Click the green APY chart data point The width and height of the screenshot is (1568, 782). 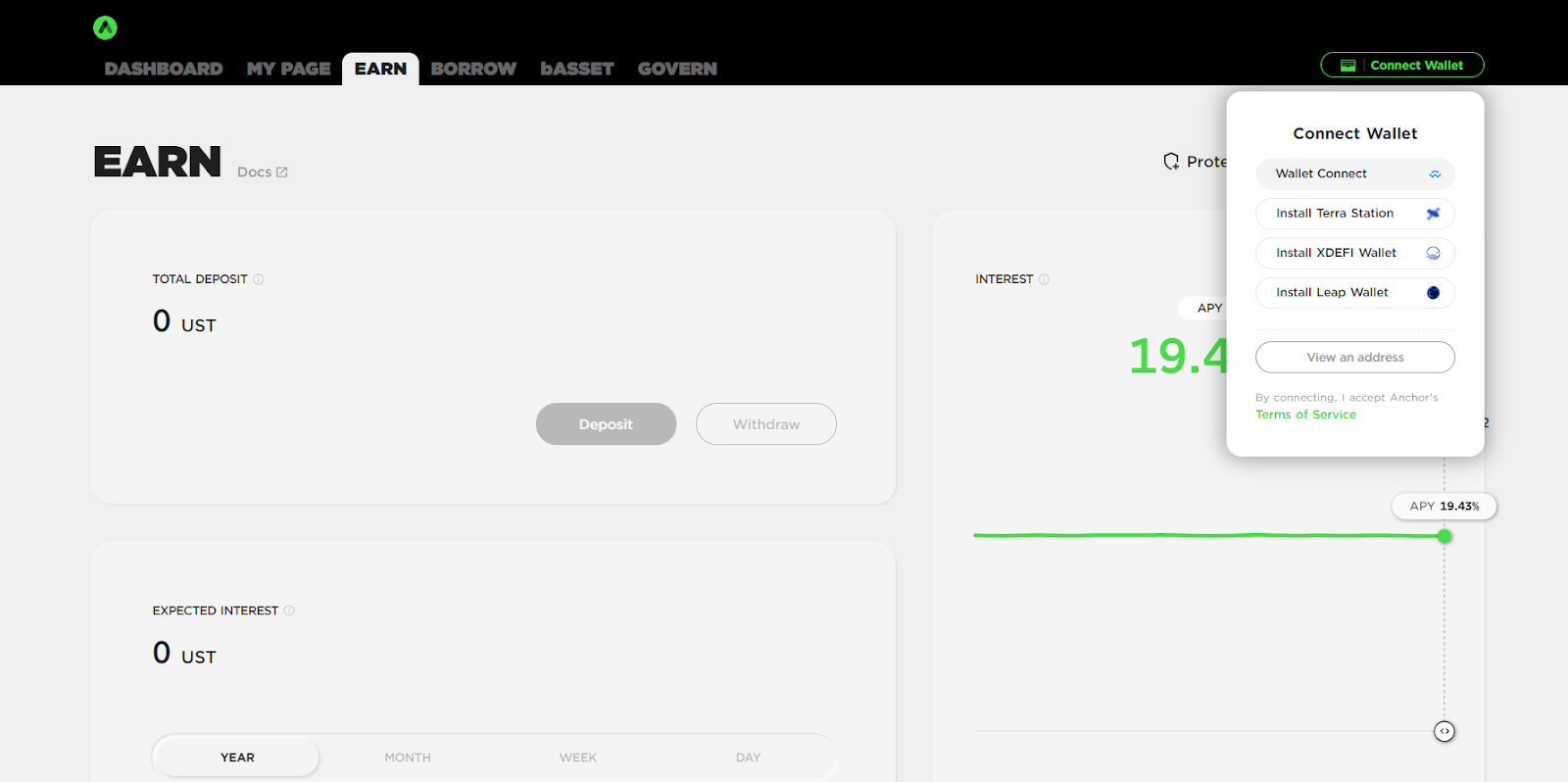tap(1445, 536)
